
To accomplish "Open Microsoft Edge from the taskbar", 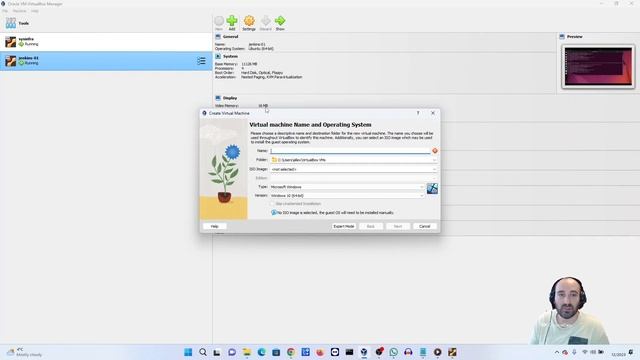I will (261, 352).
